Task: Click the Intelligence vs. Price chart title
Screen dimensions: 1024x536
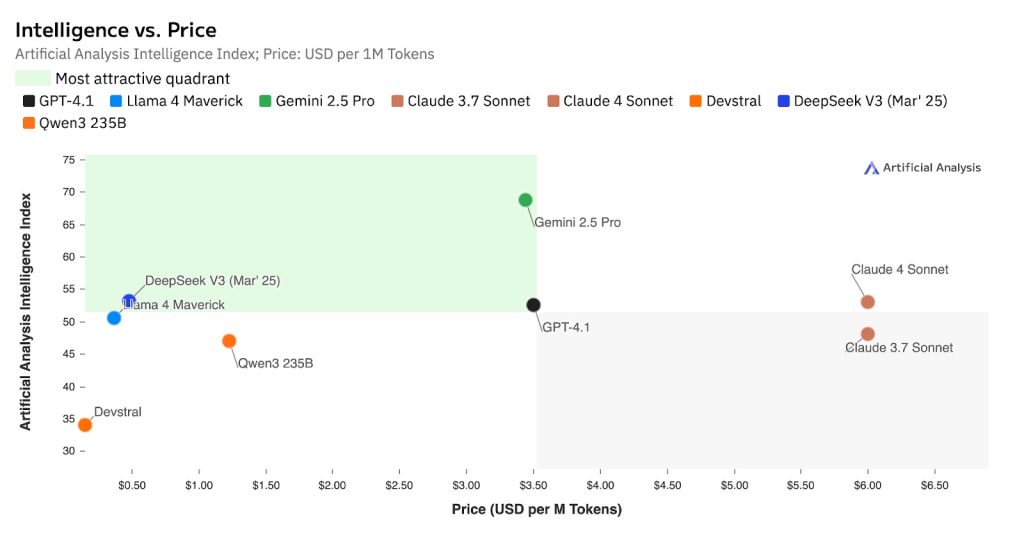Action: tap(116, 31)
